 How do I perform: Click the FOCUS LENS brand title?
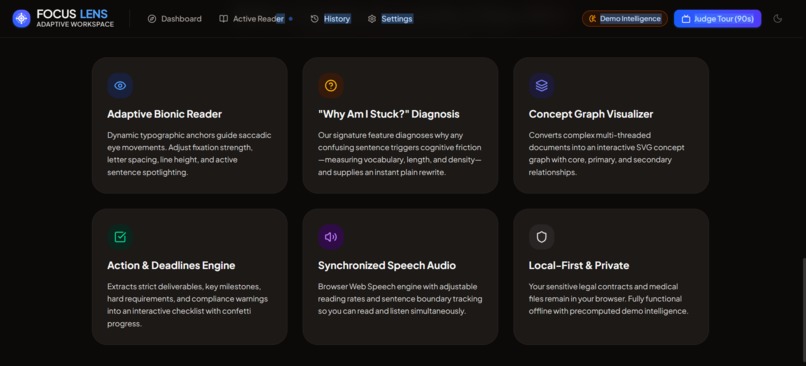(x=72, y=14)
